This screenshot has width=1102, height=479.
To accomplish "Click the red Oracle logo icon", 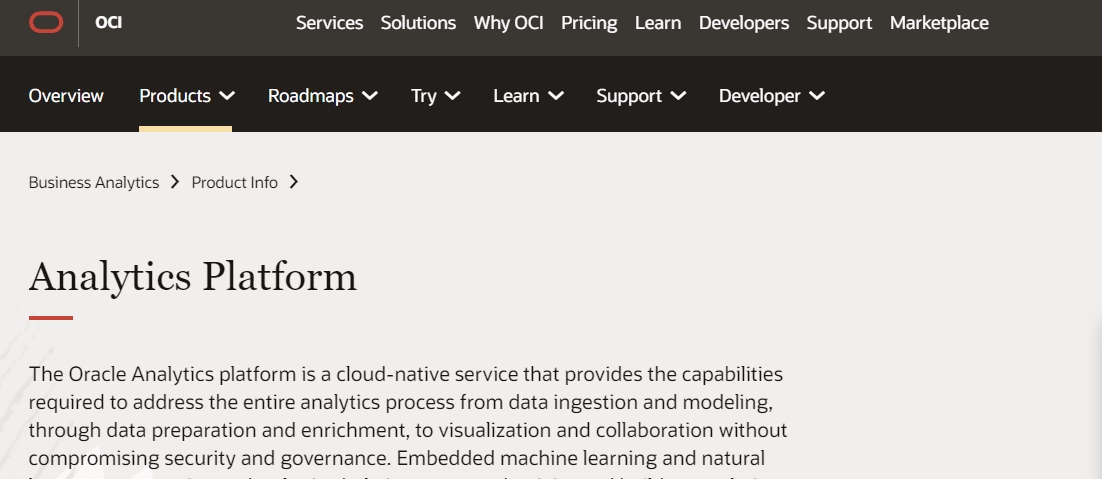I will [46, 22].
